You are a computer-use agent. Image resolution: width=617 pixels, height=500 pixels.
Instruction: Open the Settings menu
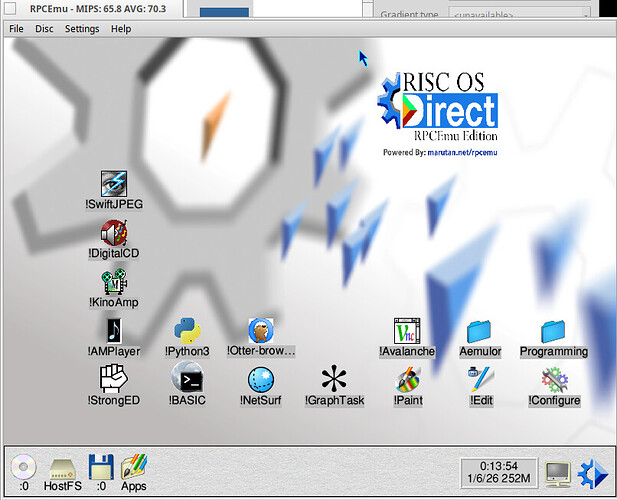pyautogui.click(x=82, y=29)
